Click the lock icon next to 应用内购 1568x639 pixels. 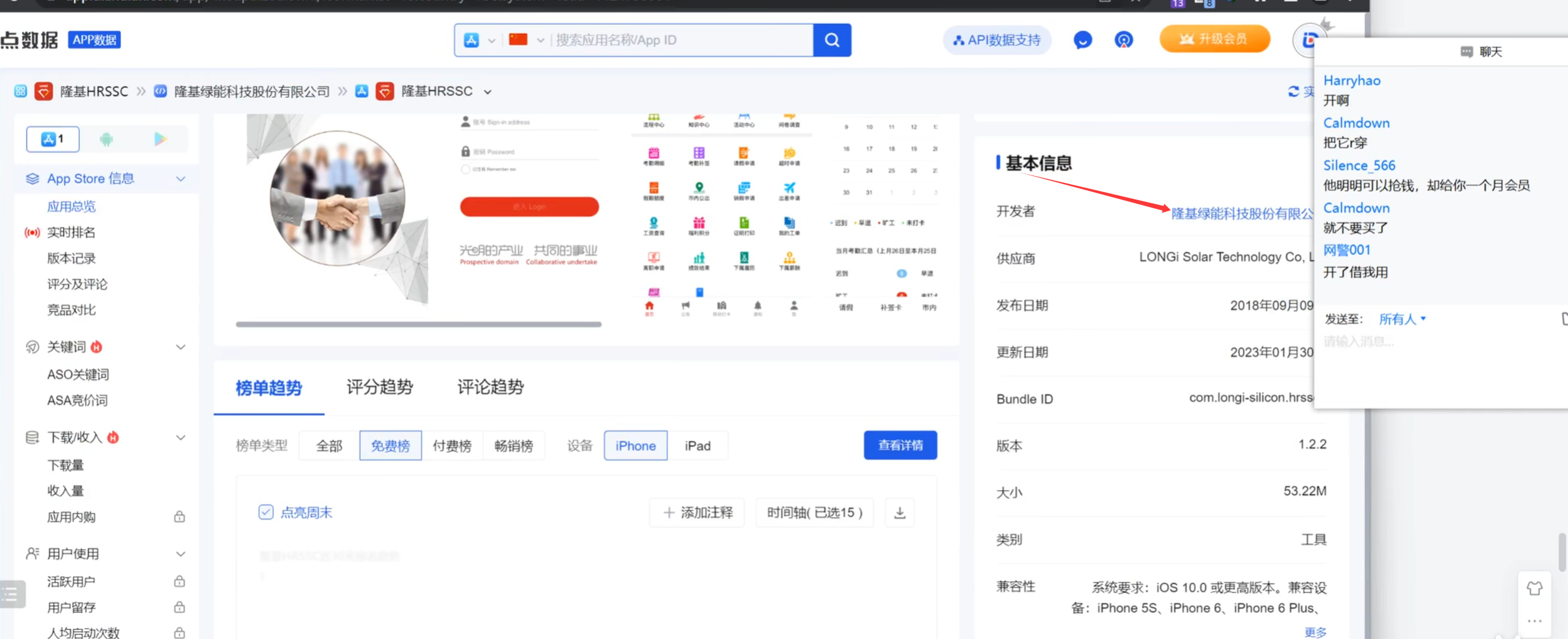[179, 517]
